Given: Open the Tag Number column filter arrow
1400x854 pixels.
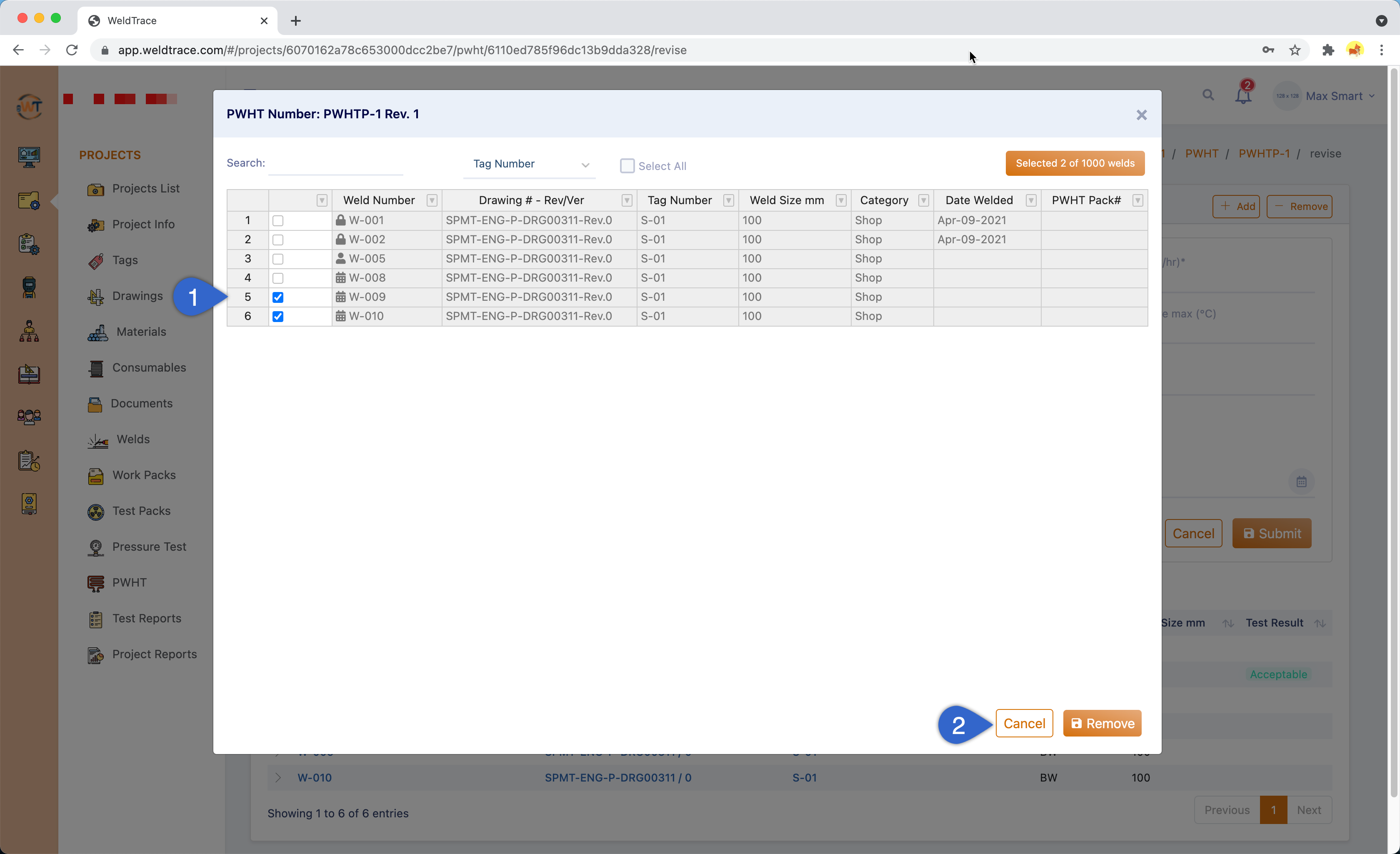Looking at the screenshot, I should point(728,200).
